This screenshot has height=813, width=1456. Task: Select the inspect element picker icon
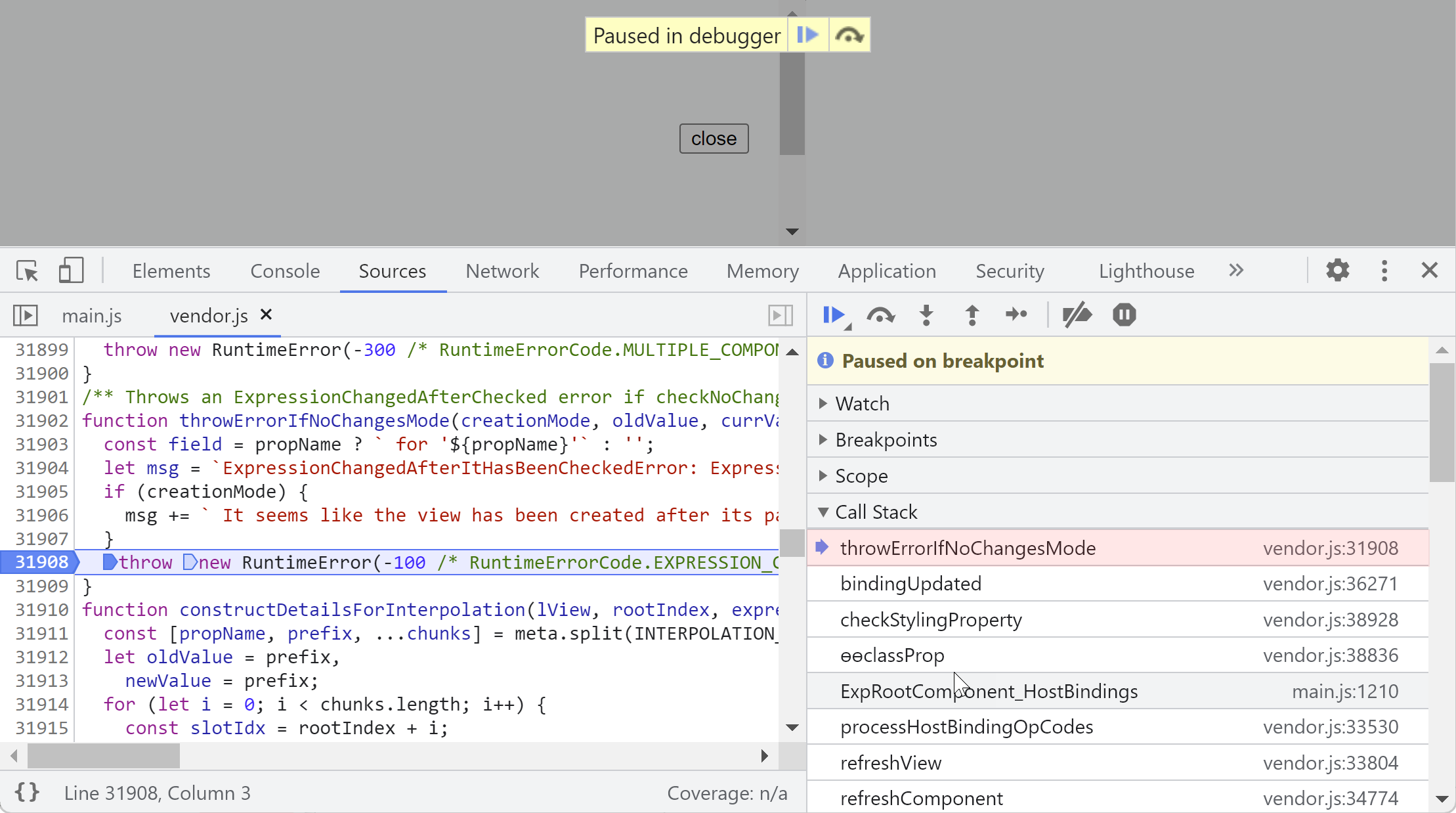pos(28,271)
